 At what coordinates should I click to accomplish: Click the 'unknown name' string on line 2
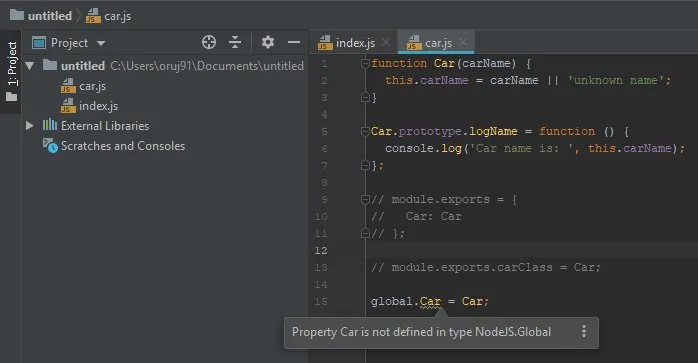pyautogui.click(x=615, y=80)
